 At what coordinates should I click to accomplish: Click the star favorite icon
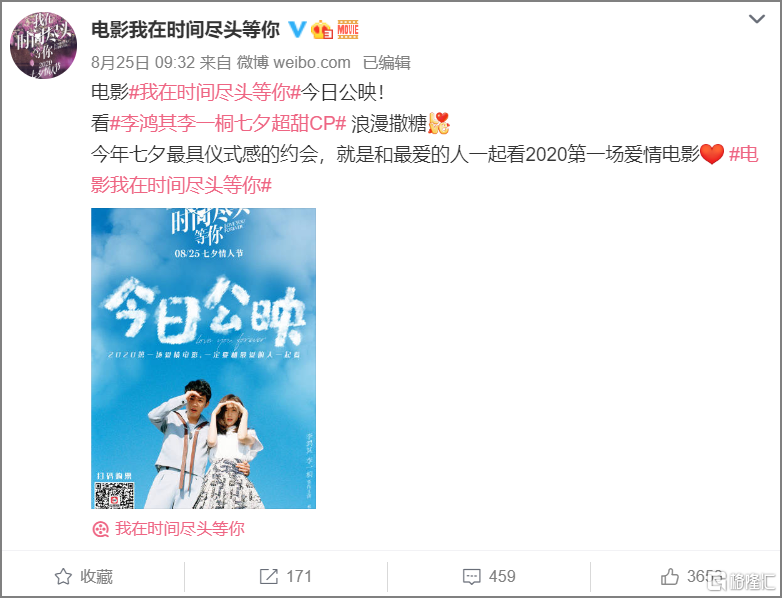(63, 576)
